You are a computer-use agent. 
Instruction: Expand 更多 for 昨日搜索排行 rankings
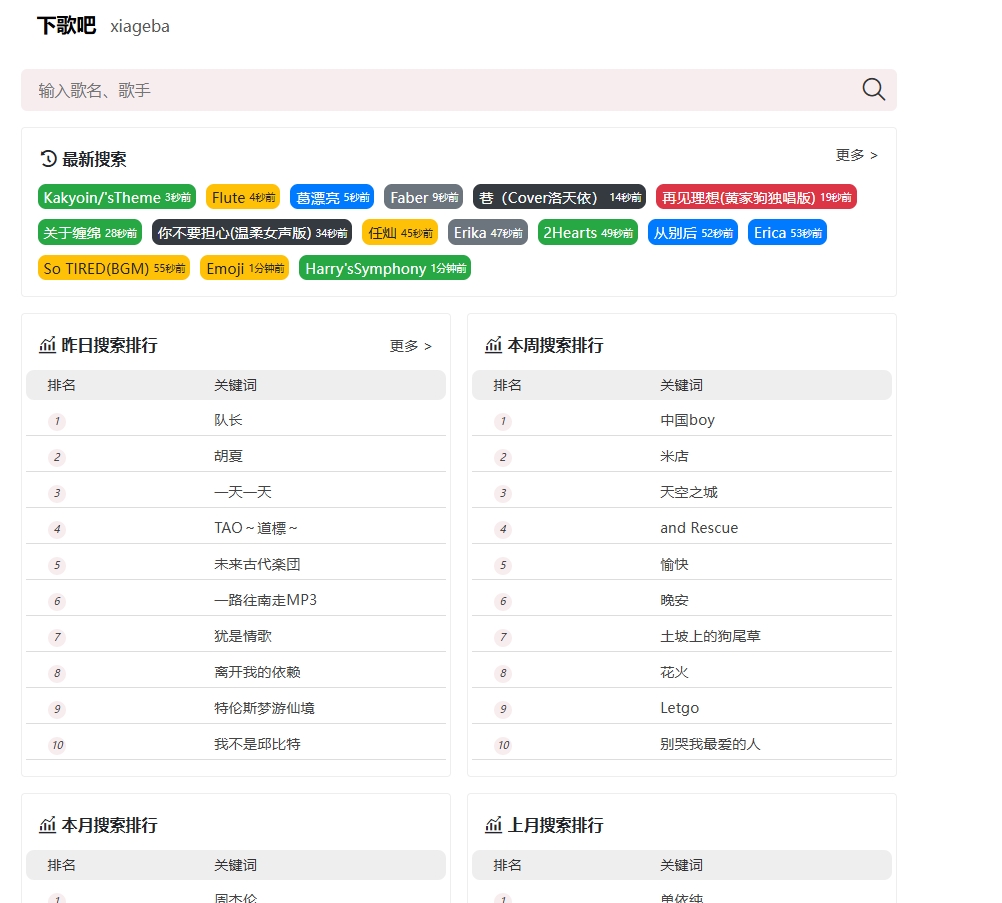tap(410, 346)
